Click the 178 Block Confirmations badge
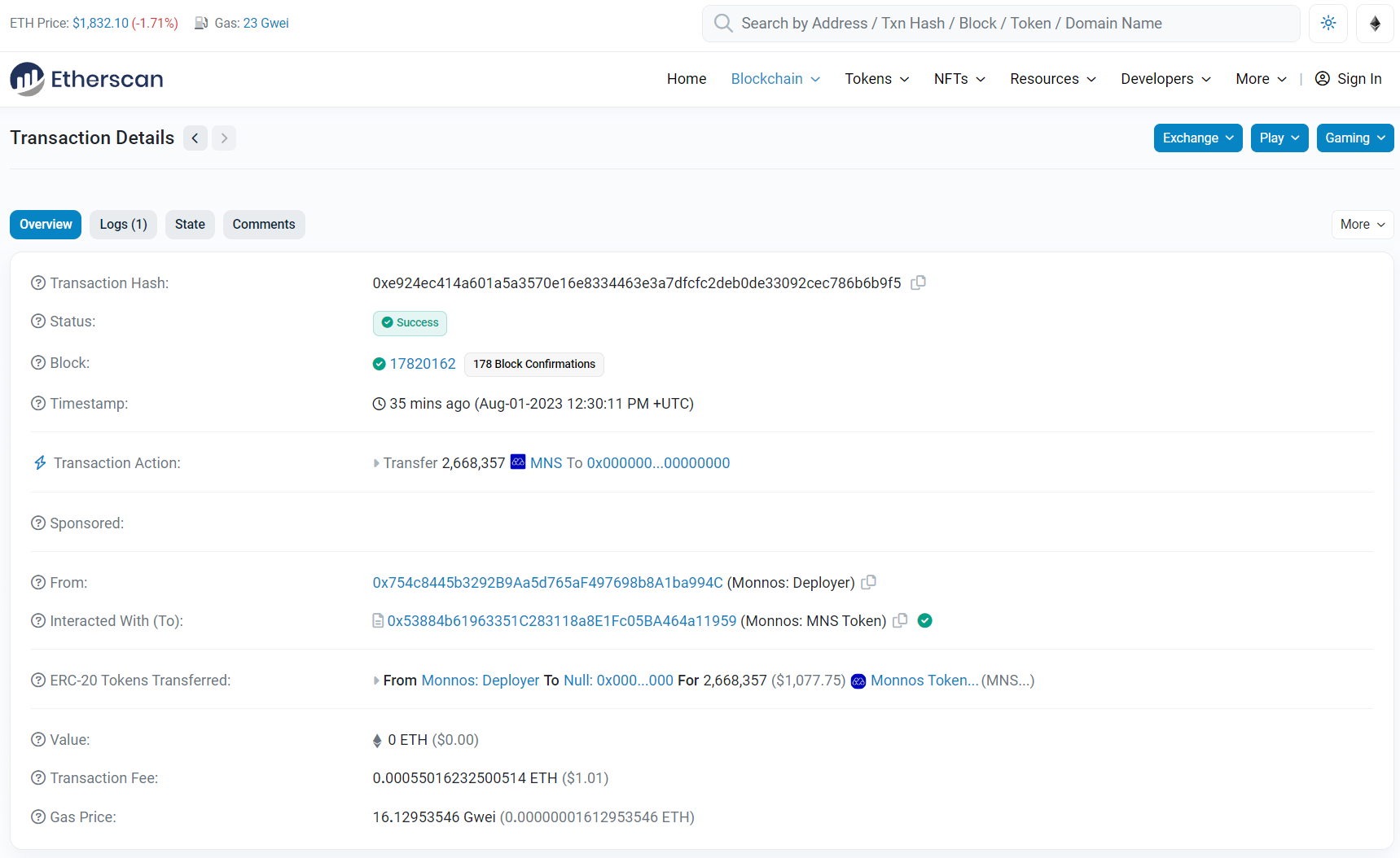 (x=534, y=364)
